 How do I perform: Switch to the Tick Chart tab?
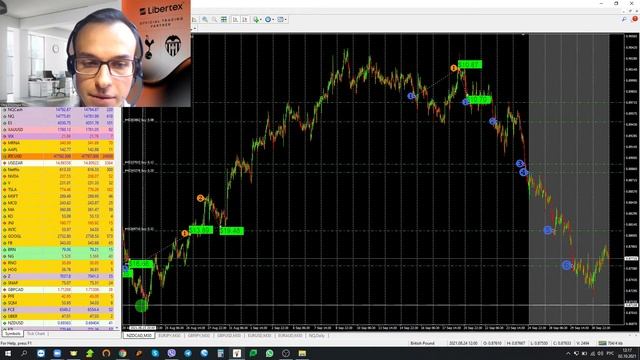(36, 334)
